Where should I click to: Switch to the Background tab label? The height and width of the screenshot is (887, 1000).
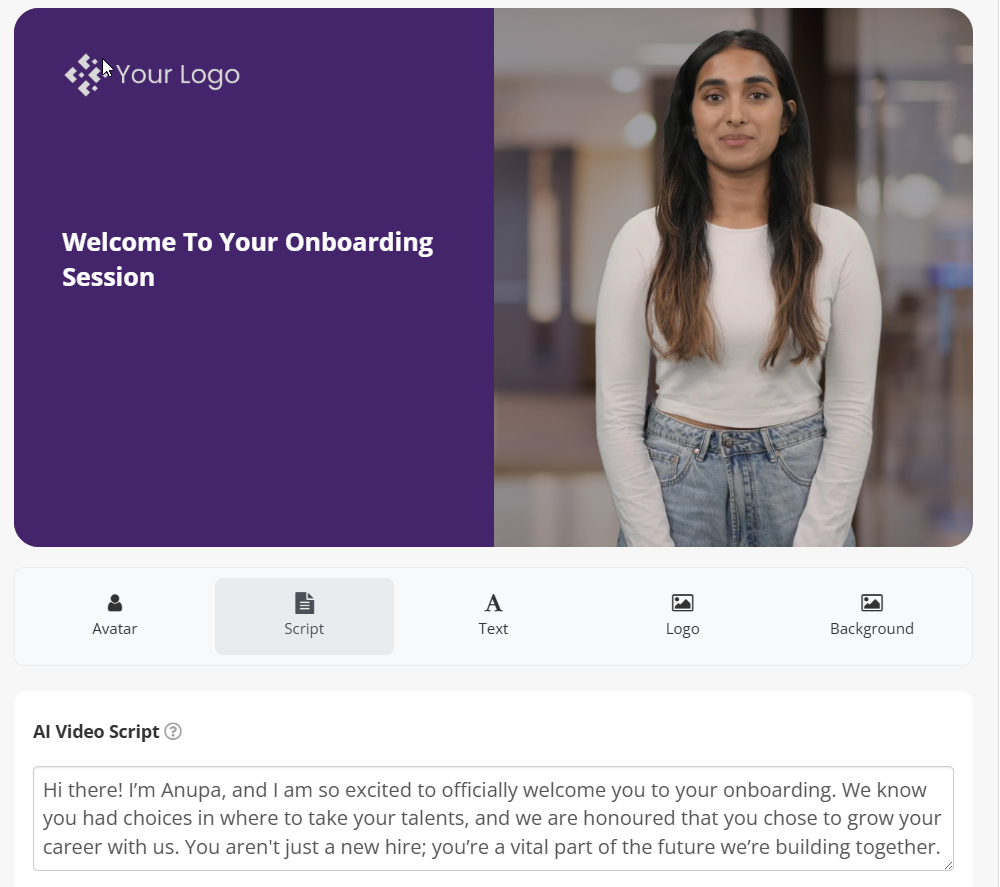pyautogui.click(x=872, y=629)
